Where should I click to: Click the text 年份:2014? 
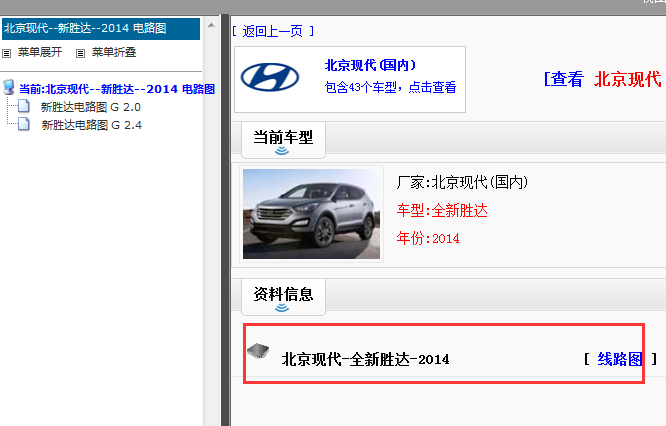click(428, 238)
